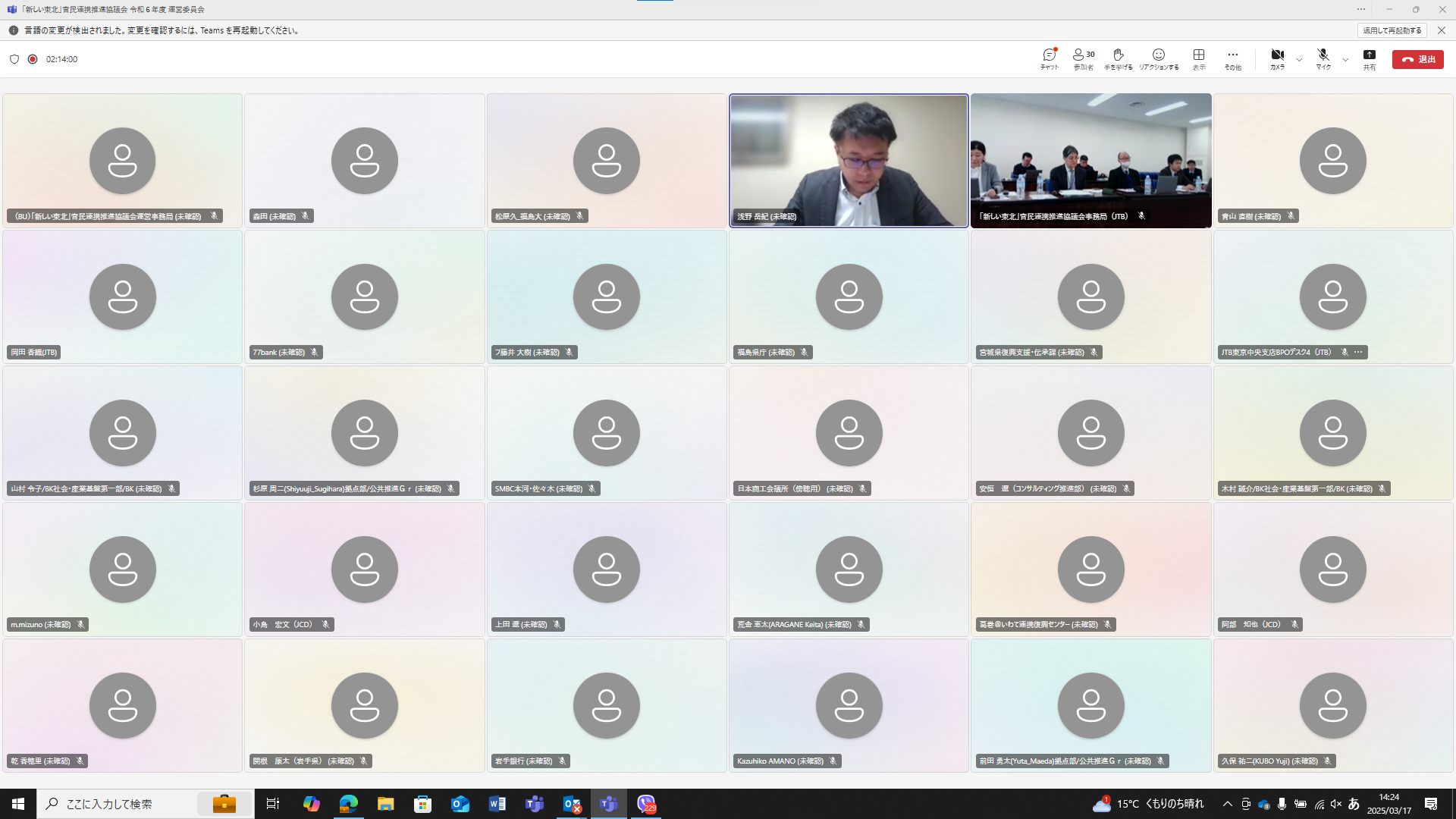Click 適用して再起動する restart button
This screenshot has width=1456, height=819.
(x=1392, y=30)
